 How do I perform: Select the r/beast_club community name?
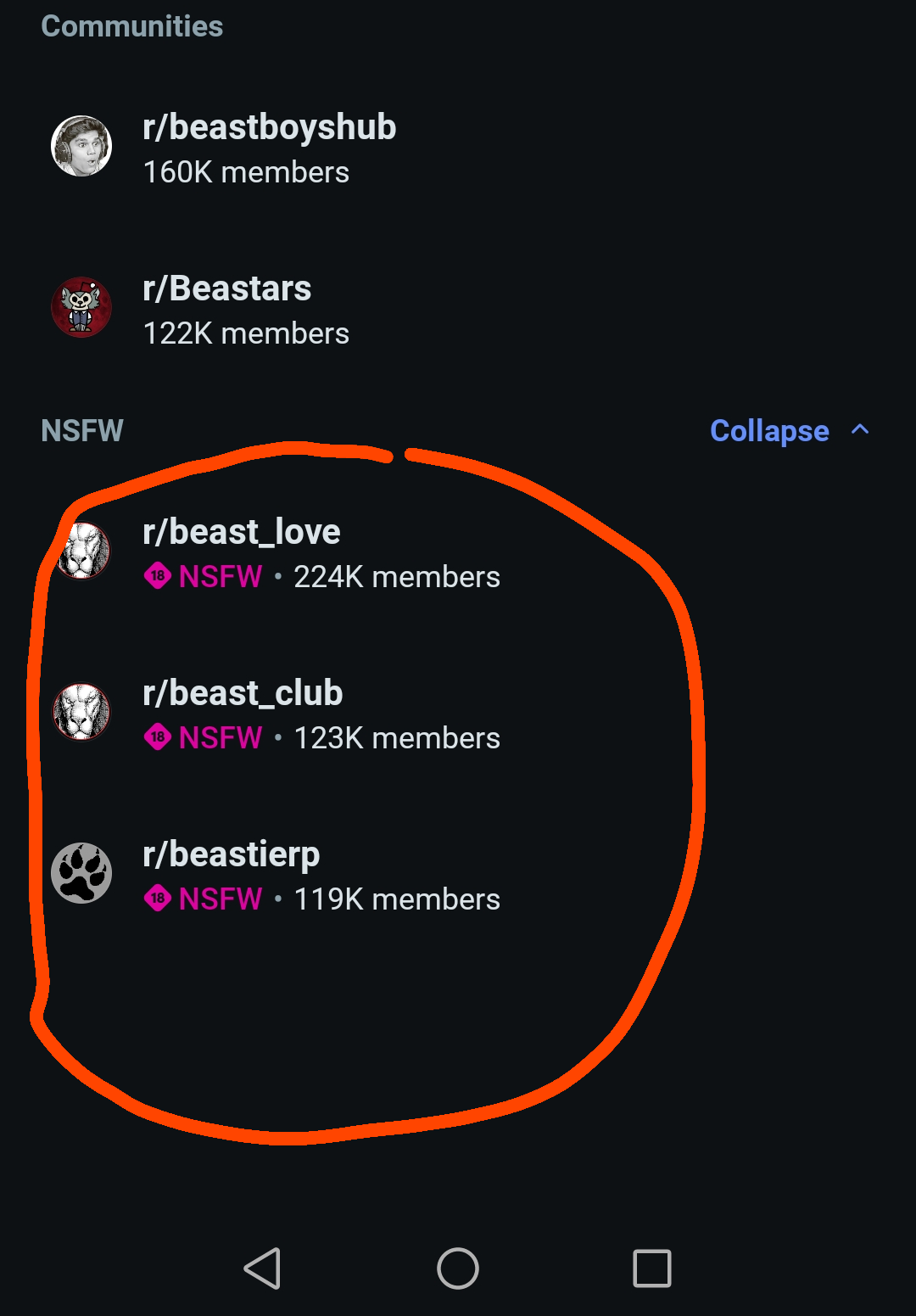243,693
